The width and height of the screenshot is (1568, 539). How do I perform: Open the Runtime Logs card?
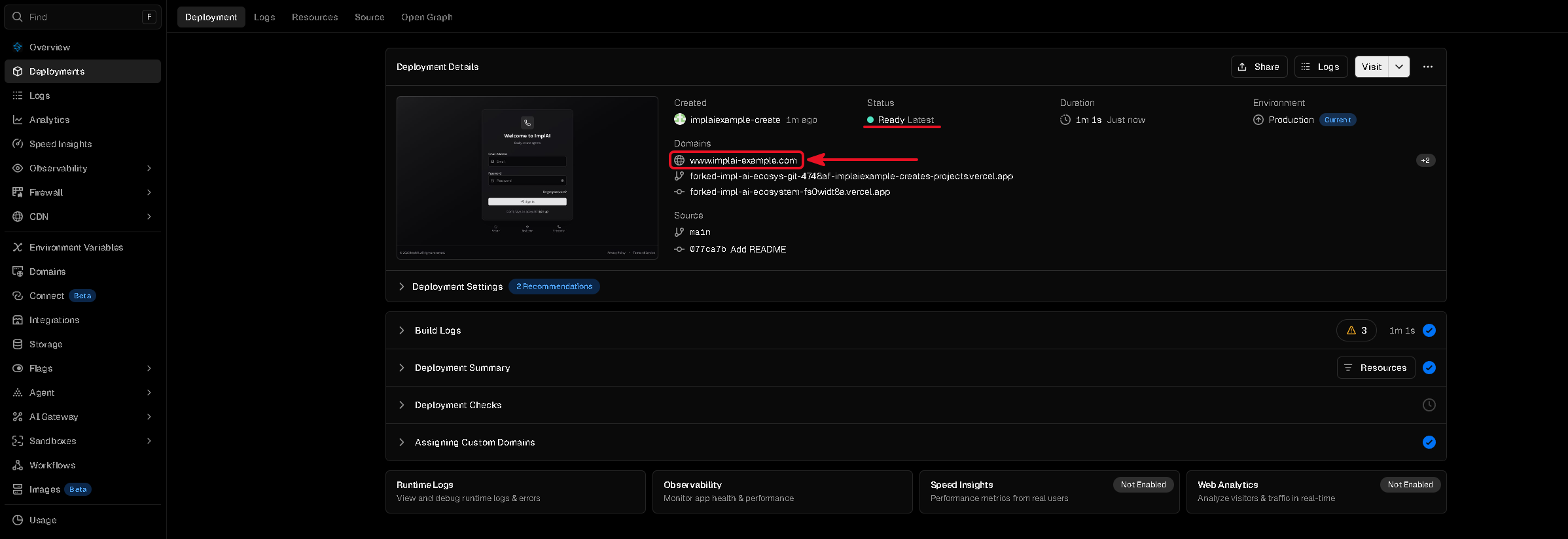tap(516, 492)
